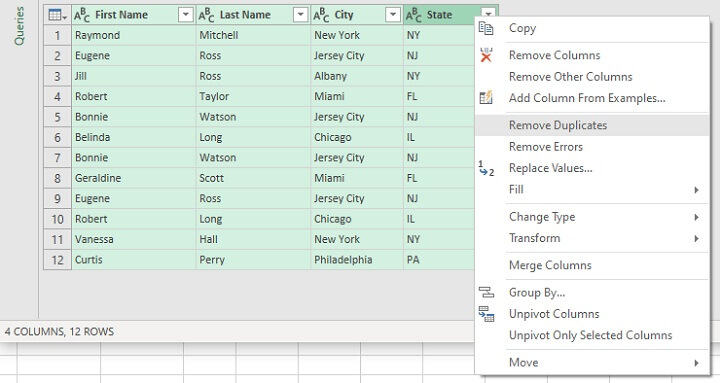Screen dimensions: 720x383
Task: Select Merge Columns
Action: click(592, 265)
